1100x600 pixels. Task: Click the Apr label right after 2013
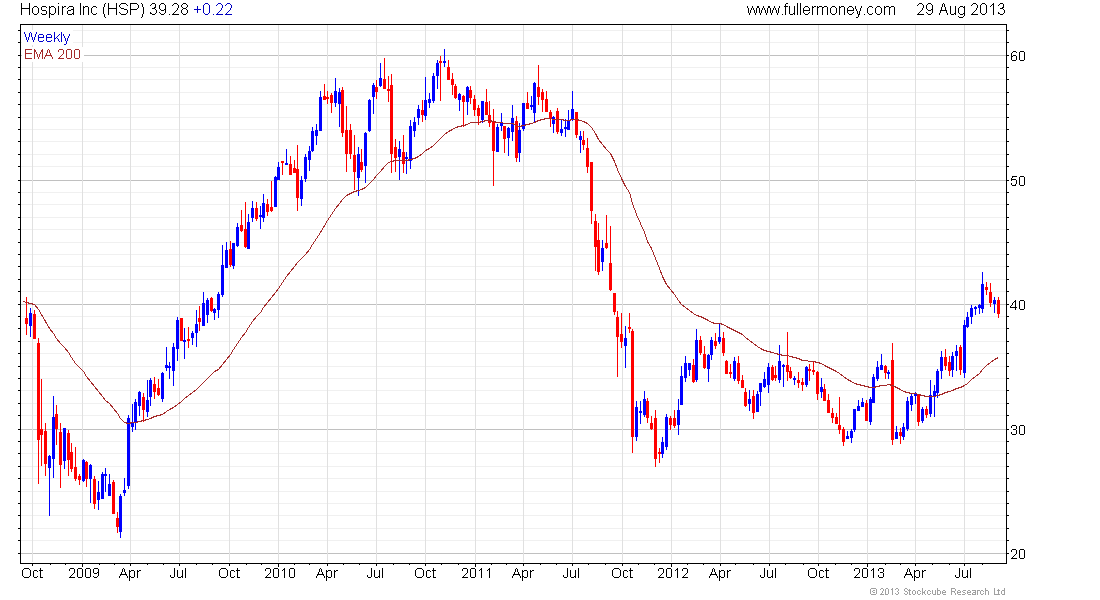coord(915,573)
